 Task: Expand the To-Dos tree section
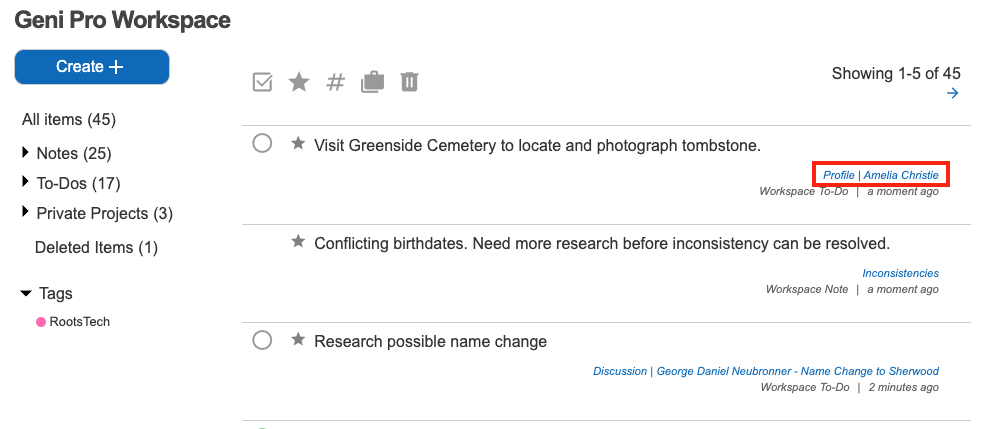[26, 183]
